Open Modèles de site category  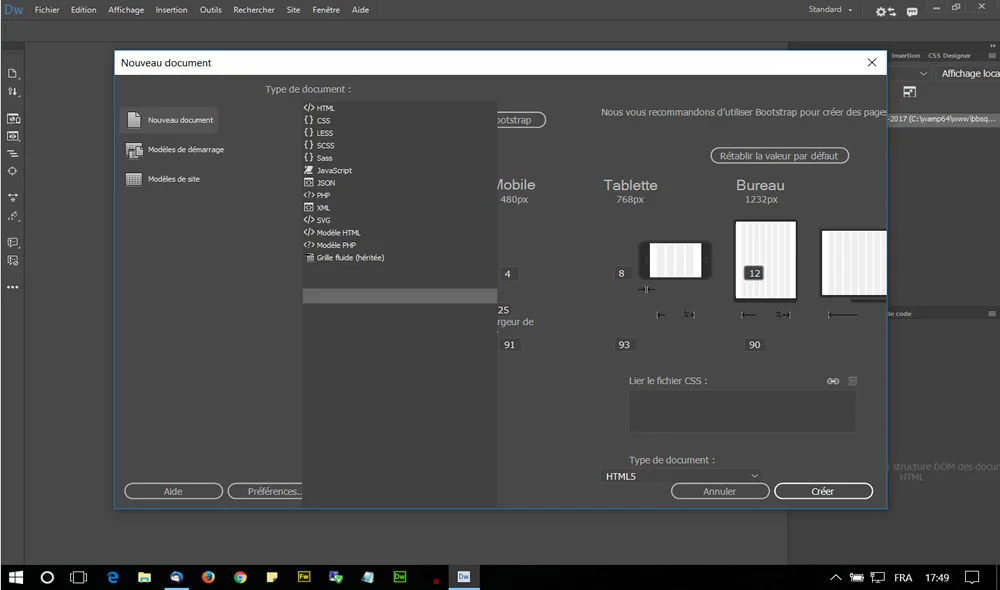[131, 181]
